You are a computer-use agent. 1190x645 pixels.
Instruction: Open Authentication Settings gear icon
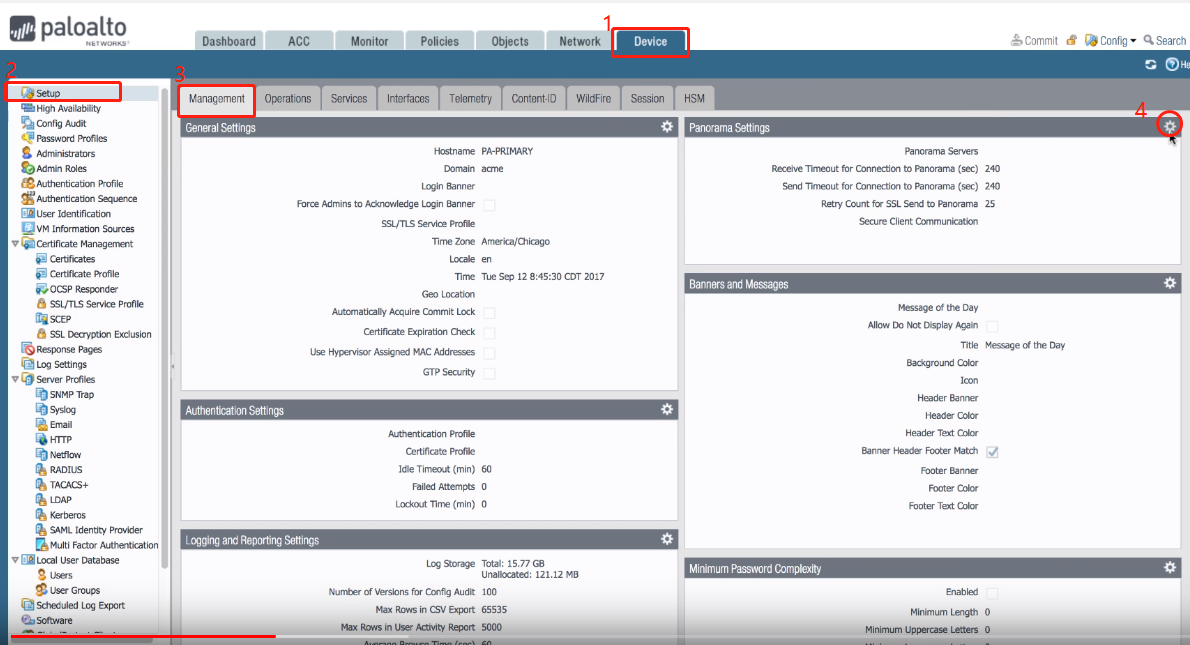click(667, 409)
